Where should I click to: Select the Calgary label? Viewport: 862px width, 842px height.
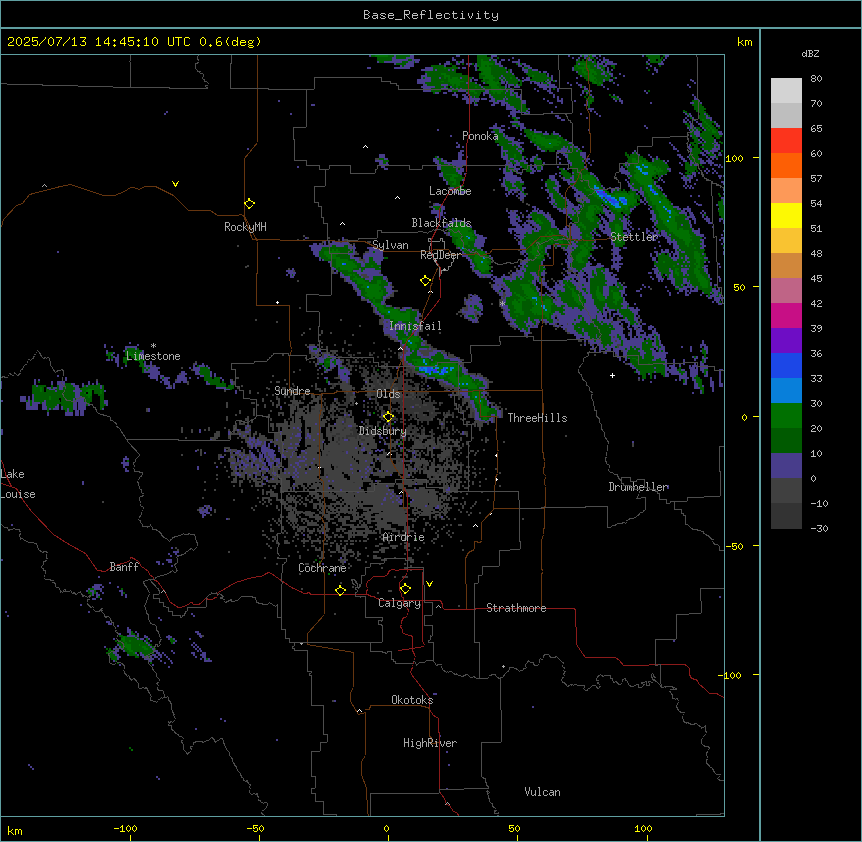[400, 603]
